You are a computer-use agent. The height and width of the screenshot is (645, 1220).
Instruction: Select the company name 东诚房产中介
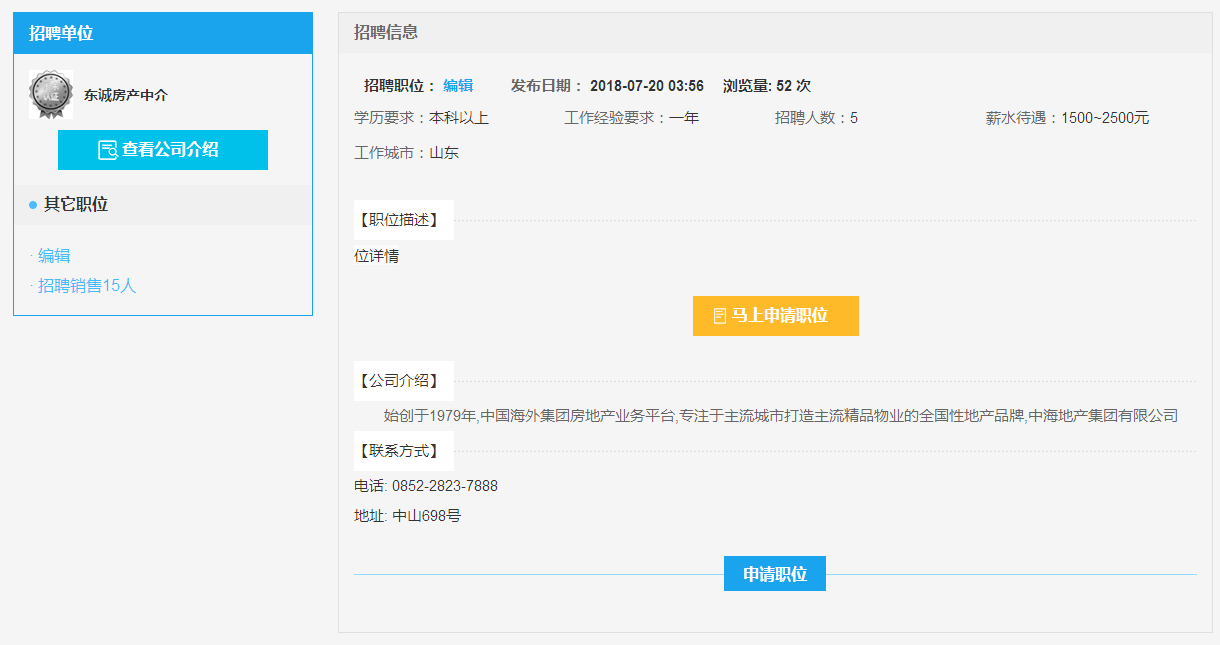[126, 96]
